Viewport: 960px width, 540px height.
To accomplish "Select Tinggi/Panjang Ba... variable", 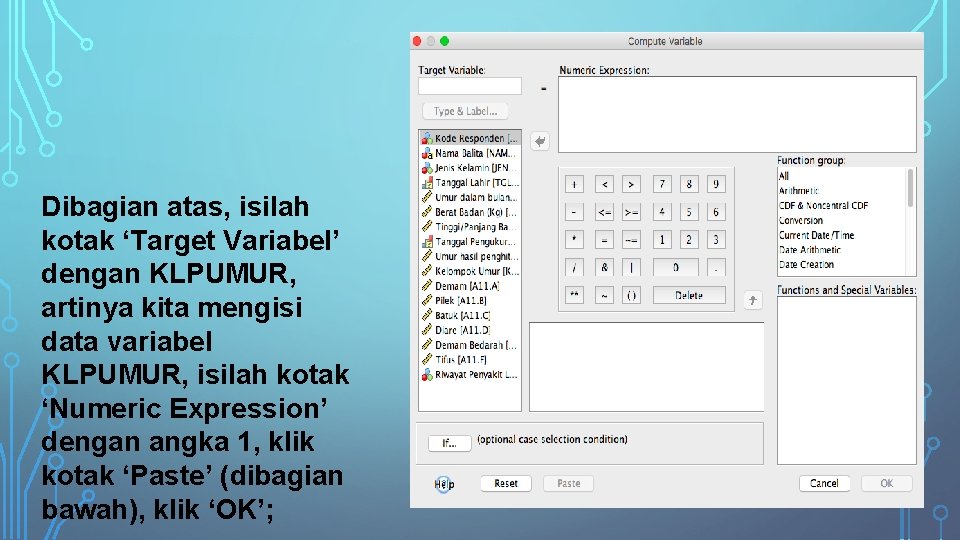I will [470, 227].
